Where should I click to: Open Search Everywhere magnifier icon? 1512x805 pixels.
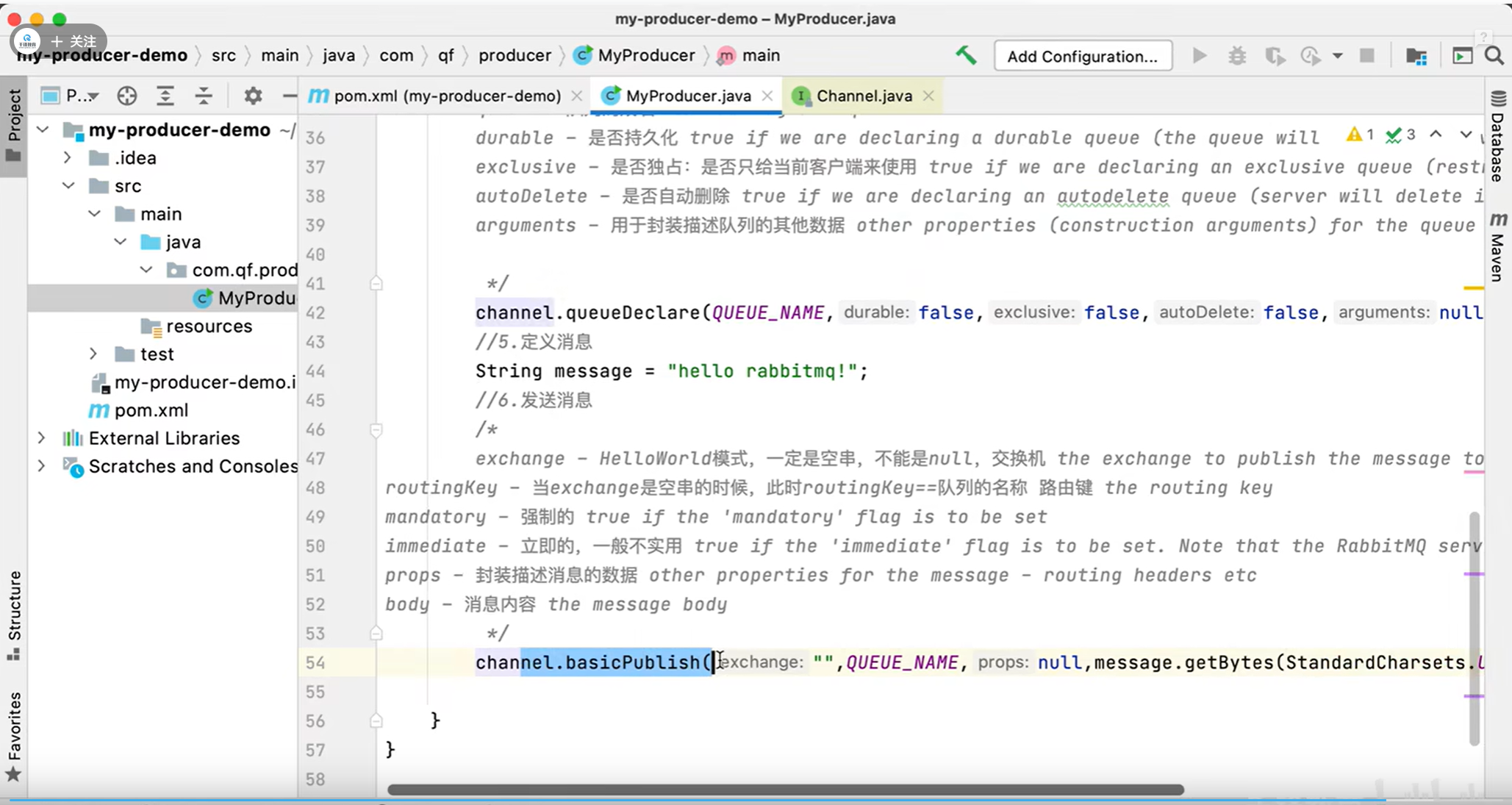[x=1494, y=56]
